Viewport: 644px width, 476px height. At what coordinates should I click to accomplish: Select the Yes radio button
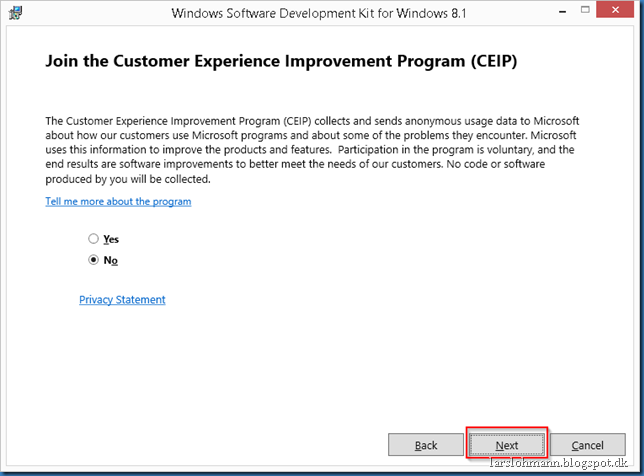point(94,239)
